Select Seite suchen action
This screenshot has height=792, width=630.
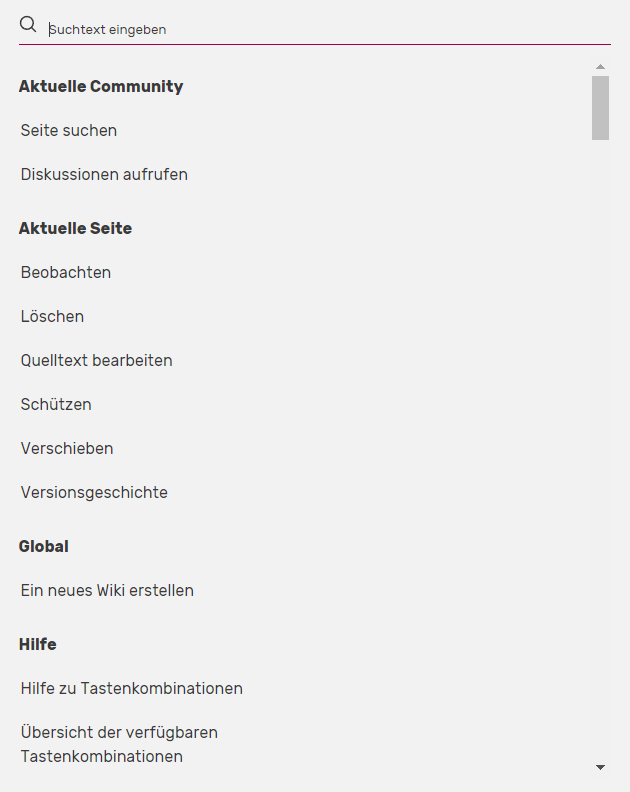pyautogui.click(x=69, y=130)
